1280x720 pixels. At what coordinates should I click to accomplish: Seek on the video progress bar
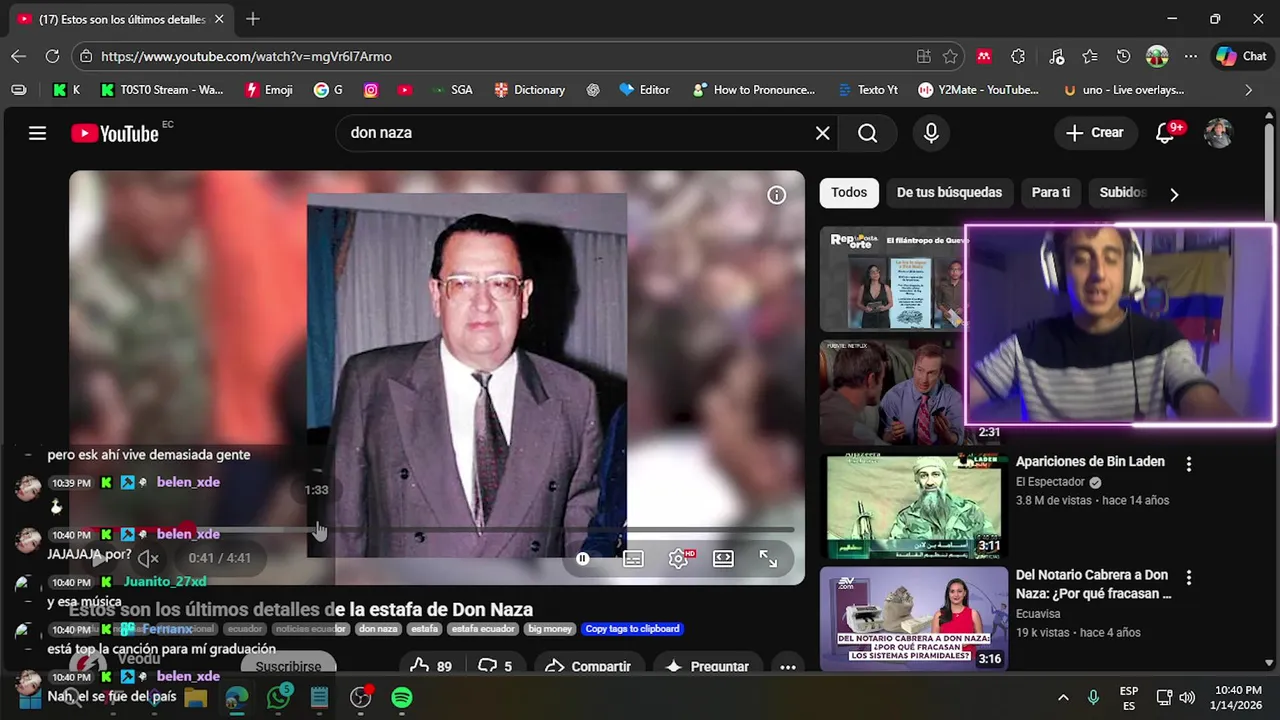coord(436,530)
